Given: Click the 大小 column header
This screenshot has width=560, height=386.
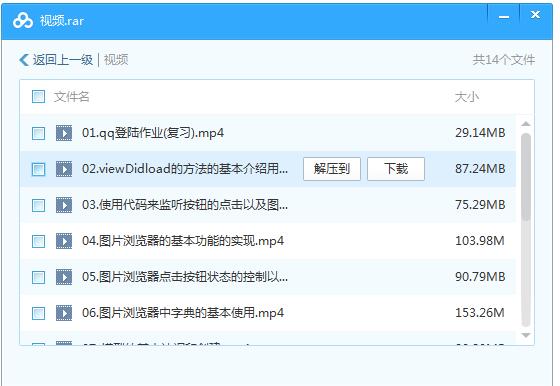Looking at the screenshot, I should point(467,97).
